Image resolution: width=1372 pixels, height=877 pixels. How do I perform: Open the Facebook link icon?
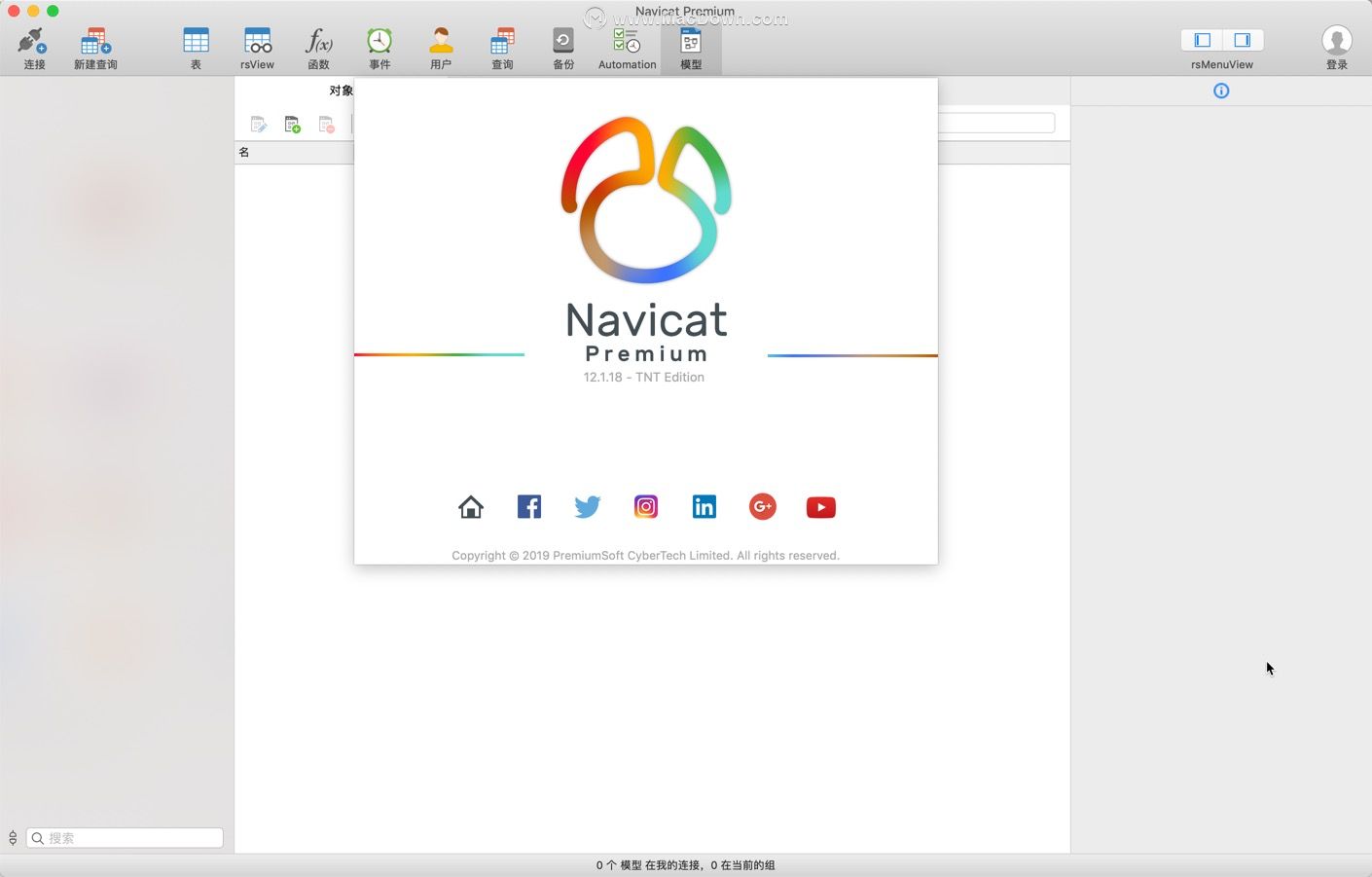point(529,507)
